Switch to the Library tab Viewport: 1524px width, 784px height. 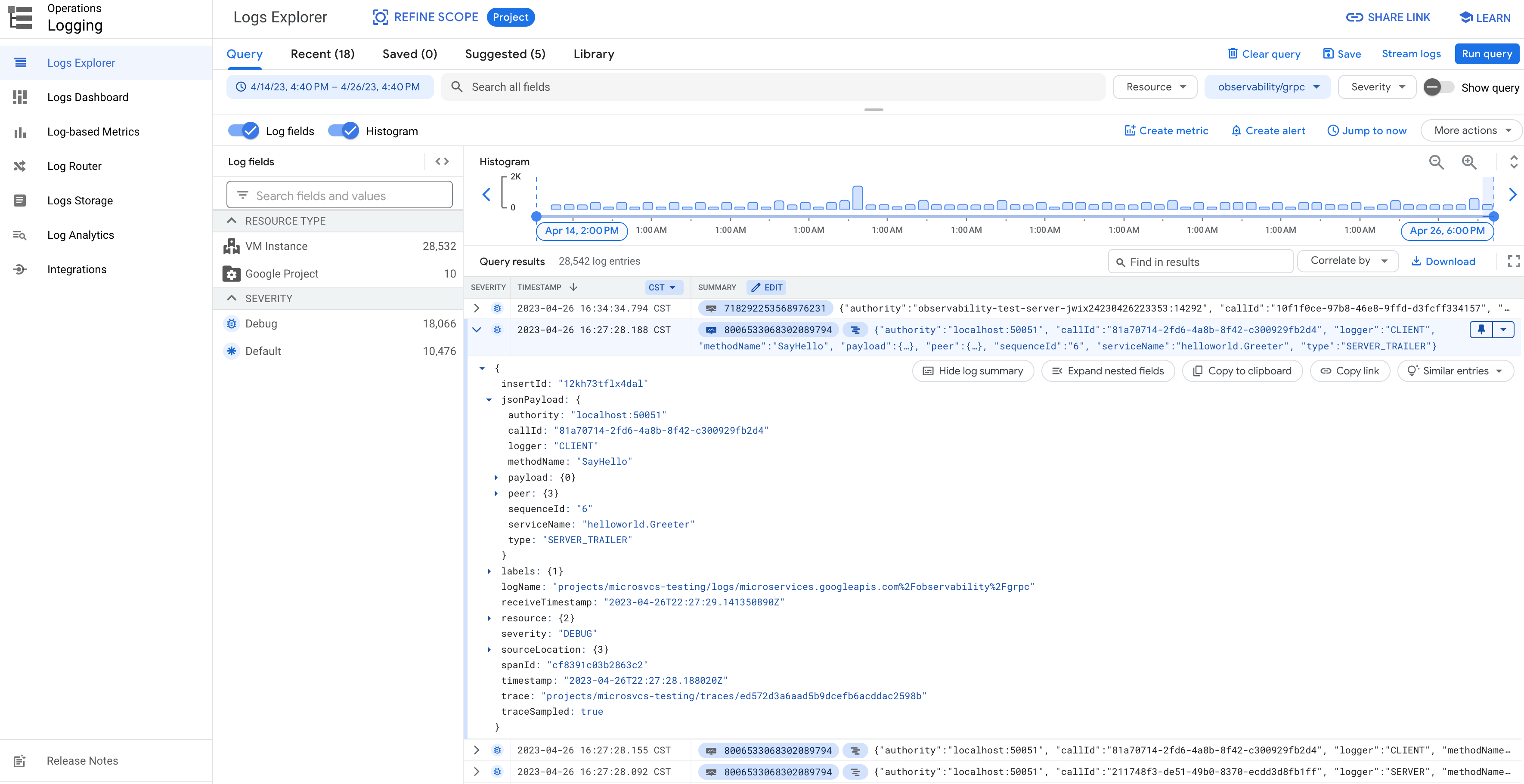point(593,54)
